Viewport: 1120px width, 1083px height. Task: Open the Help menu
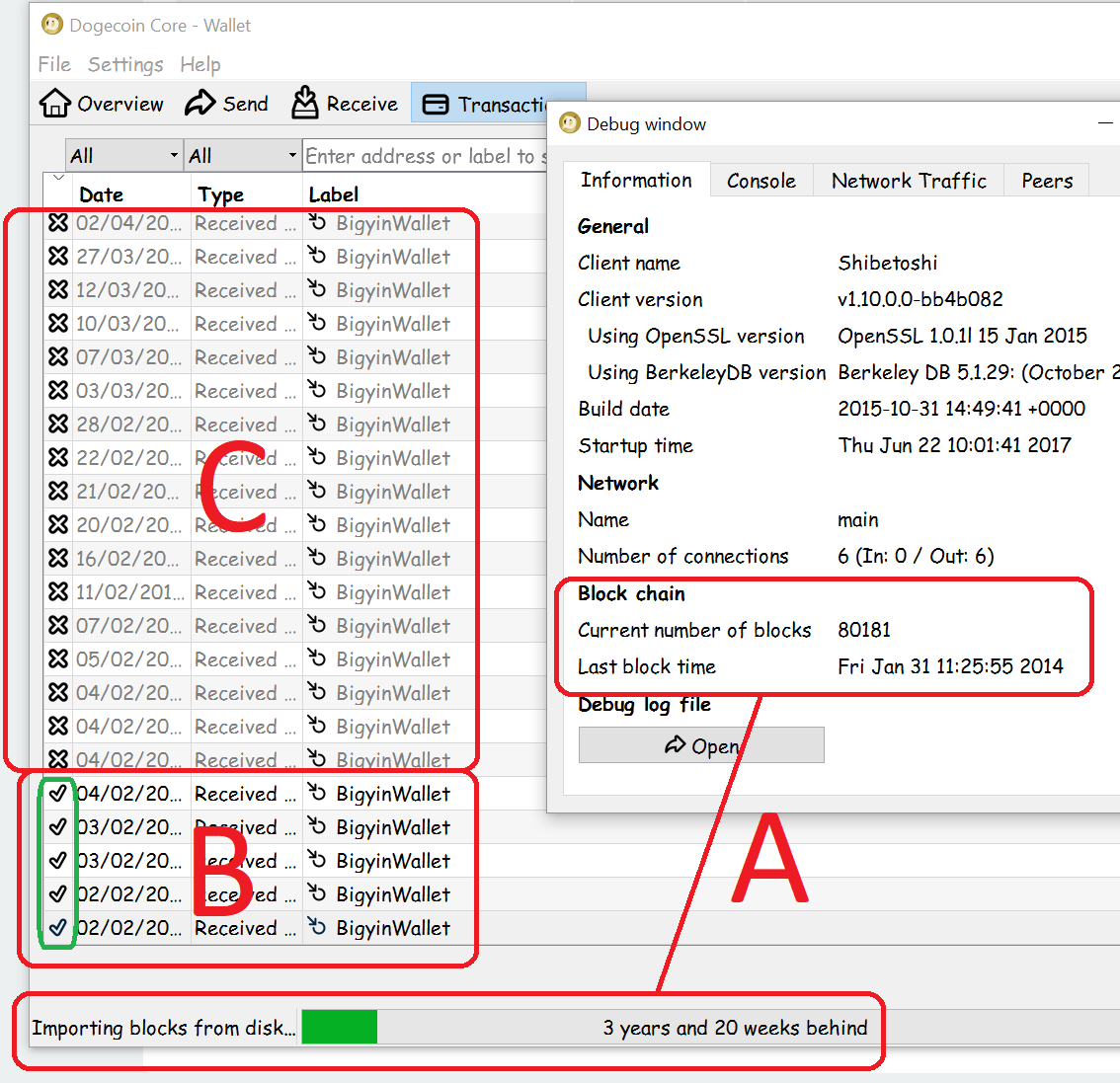click(200, 64)
